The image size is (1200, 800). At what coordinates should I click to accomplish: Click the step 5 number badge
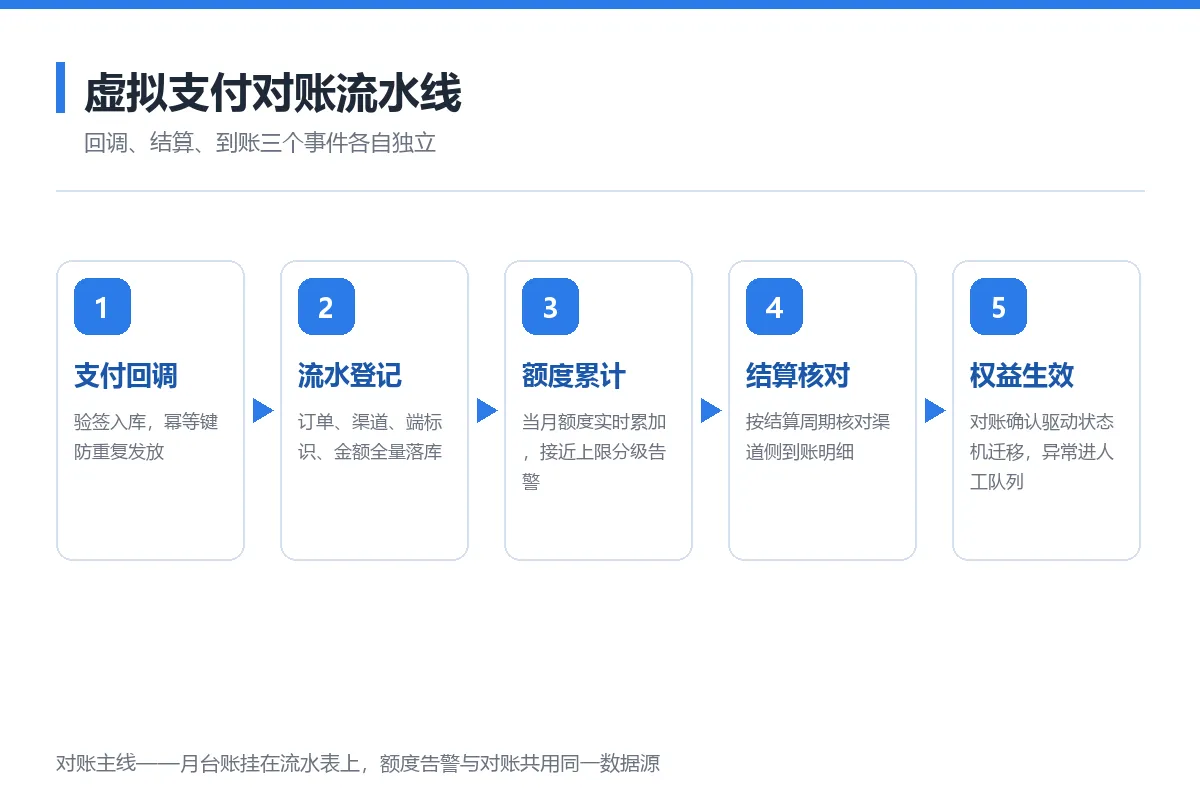click(x=998, y=306)
